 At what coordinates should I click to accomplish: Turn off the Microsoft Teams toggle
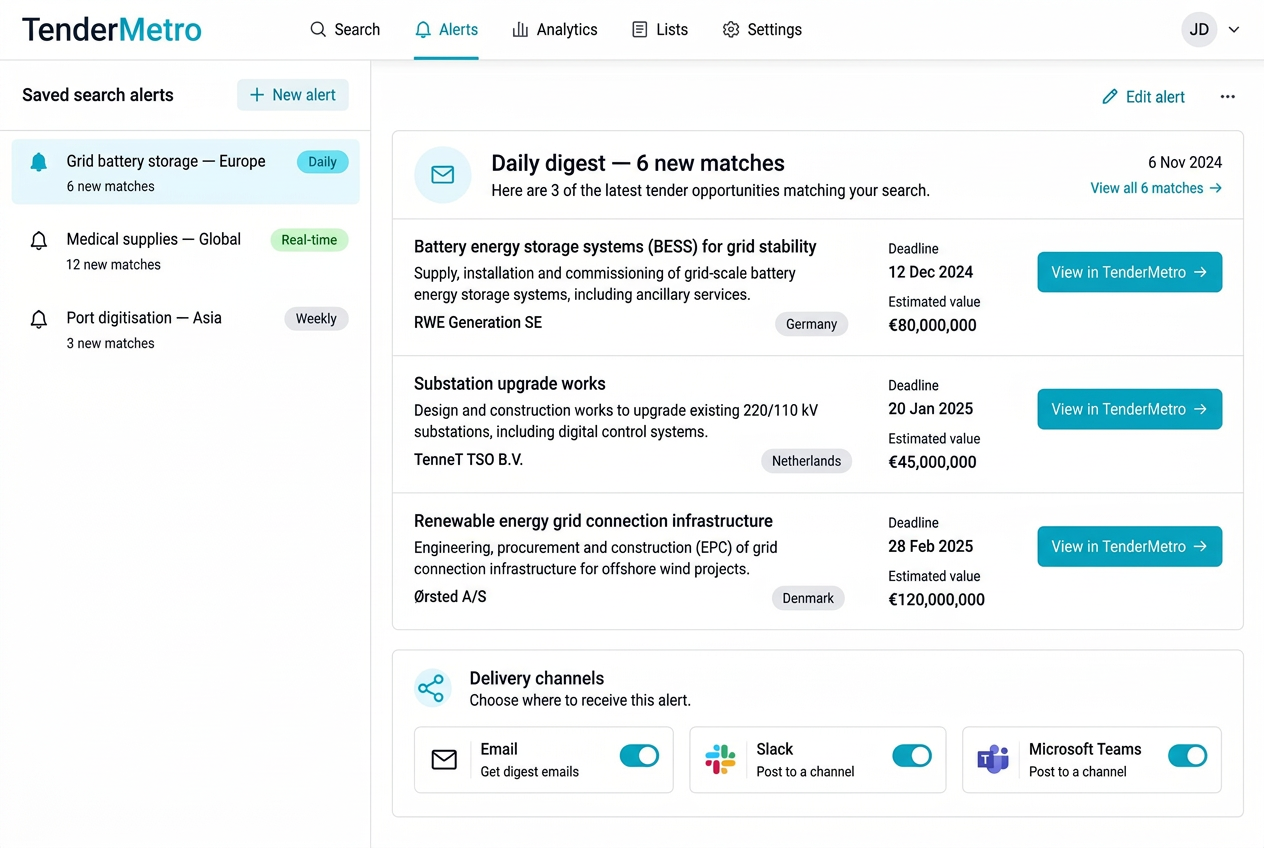click(x=1188, y=756)
